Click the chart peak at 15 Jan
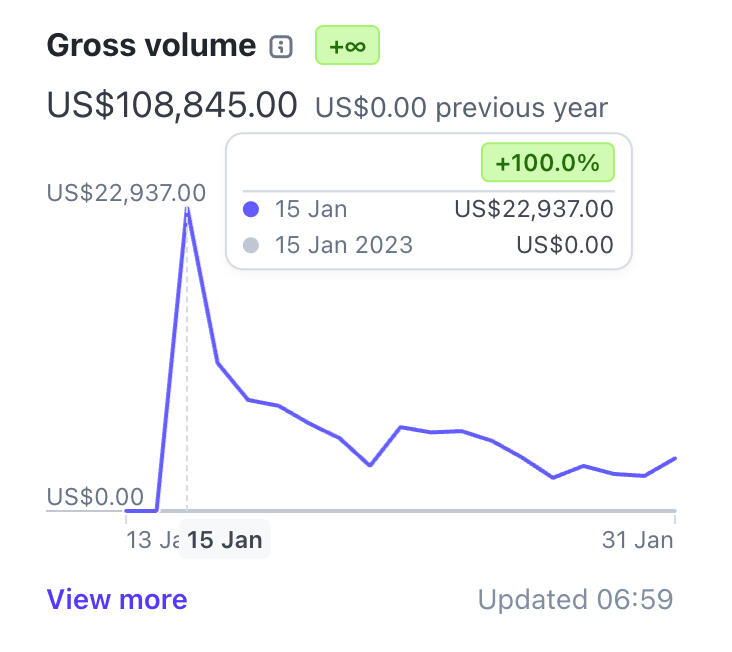This screenshot has width=732, height=652. point(187,208)
